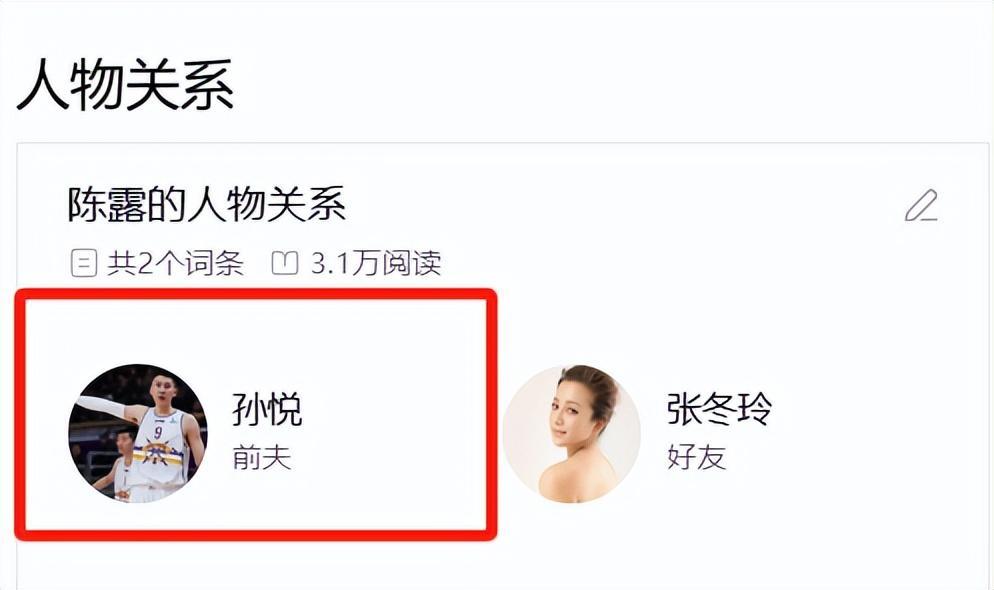Click the 陈露 name in the card title
The height and width of the screenshot is (590, 994).
[106, 205]
